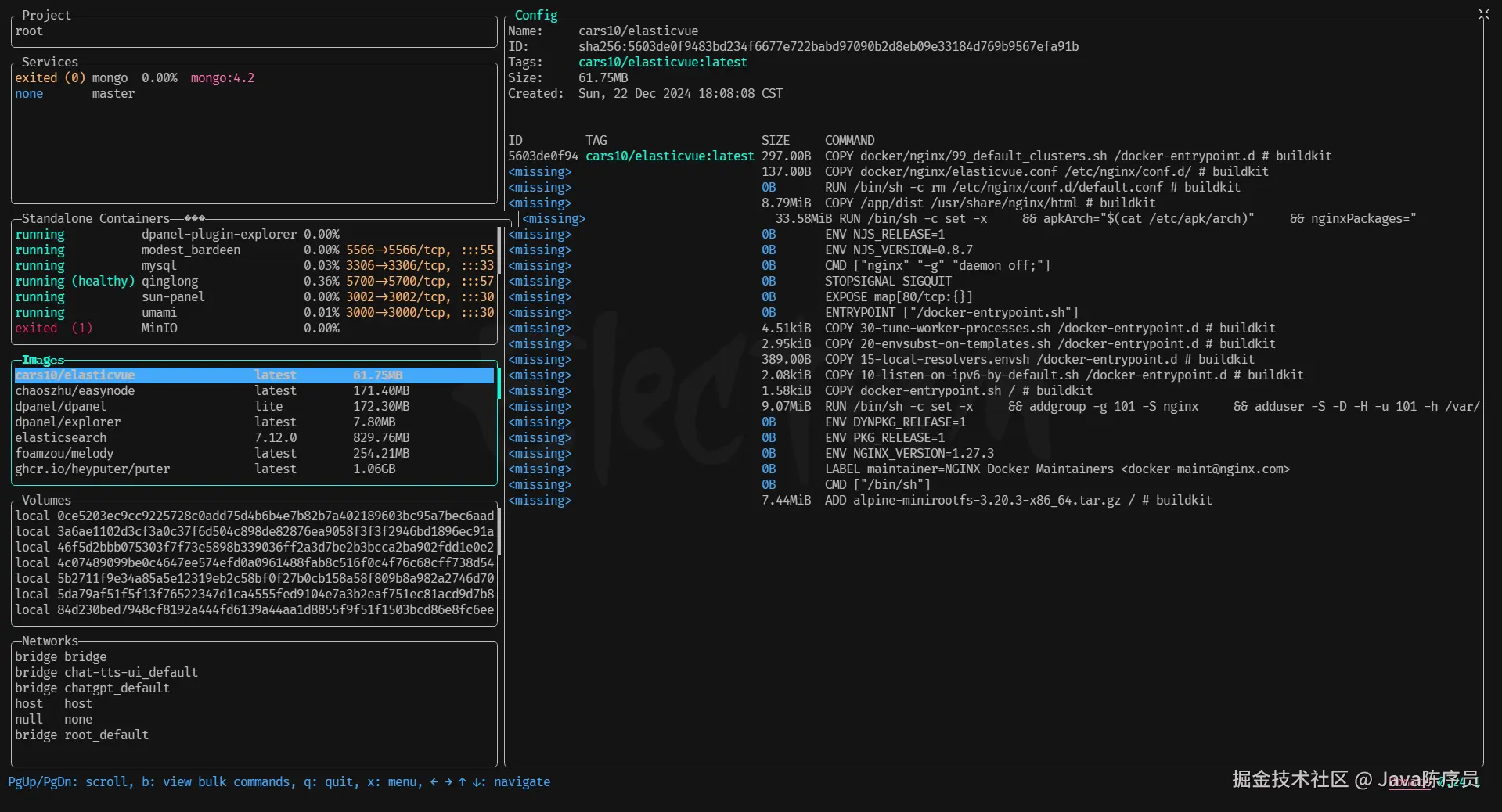1502x812 pixels.
Task: Click the STOPSIGNAL SIGQUIT layer row
Action: (x=730, y=281)
